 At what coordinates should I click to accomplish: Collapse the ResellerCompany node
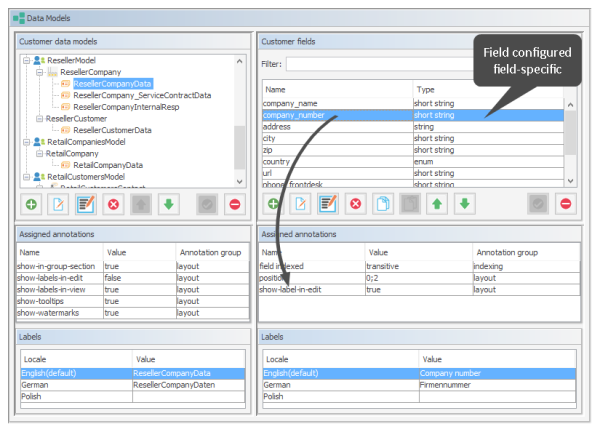pos(39,72)
